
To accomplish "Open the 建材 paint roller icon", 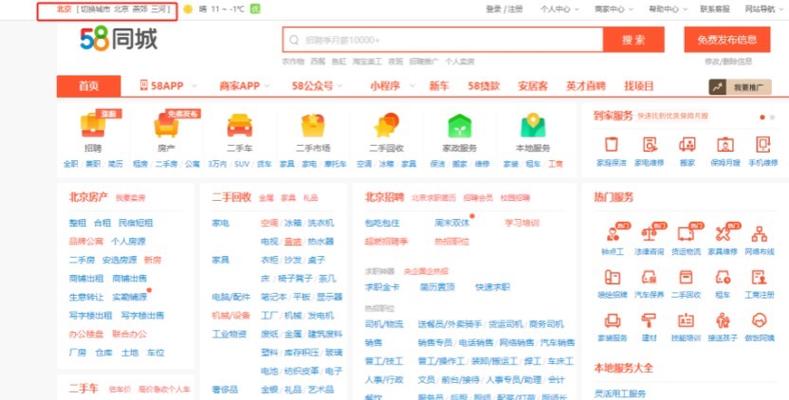I will (x=649, y=321).
